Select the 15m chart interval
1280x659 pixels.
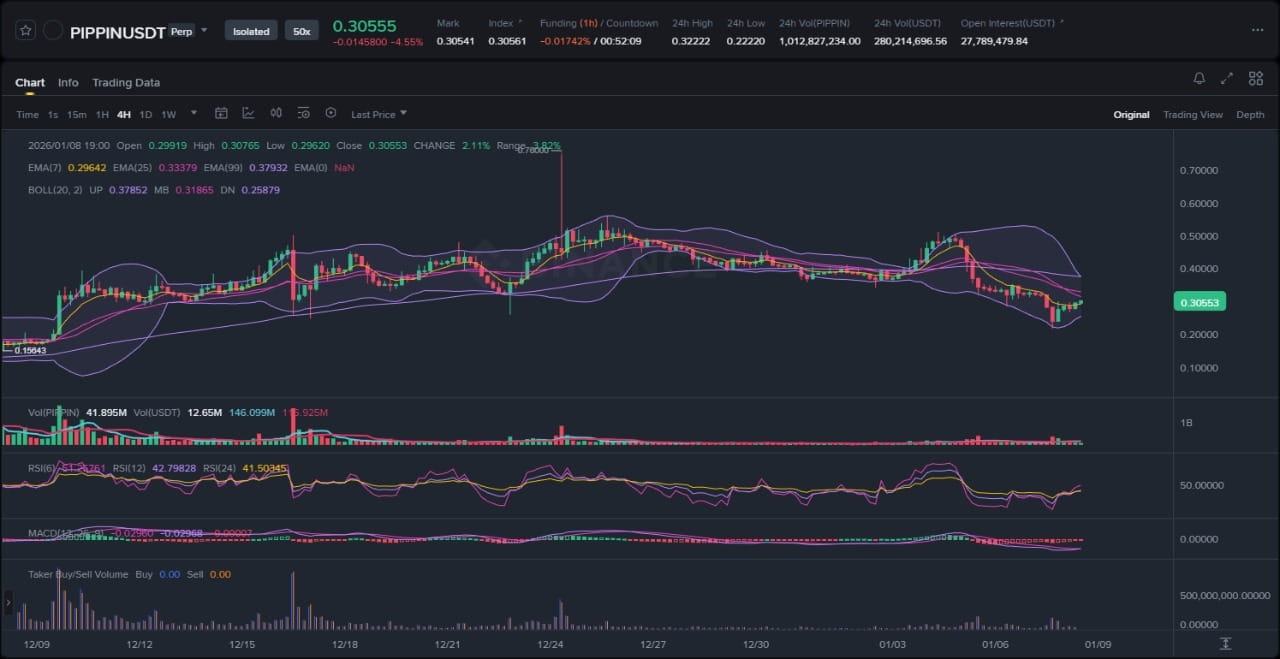point(77,115)
